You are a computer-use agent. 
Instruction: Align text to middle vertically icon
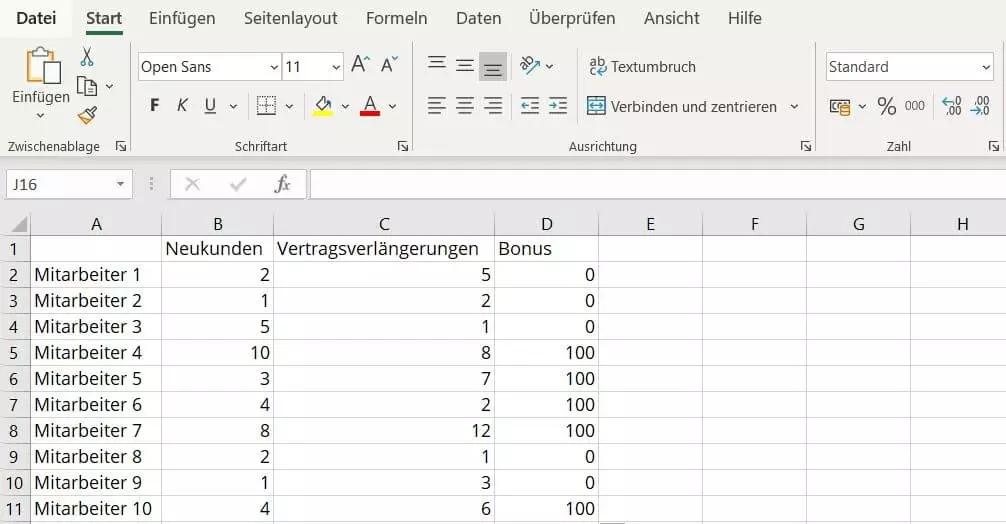[x=465, y=65]
